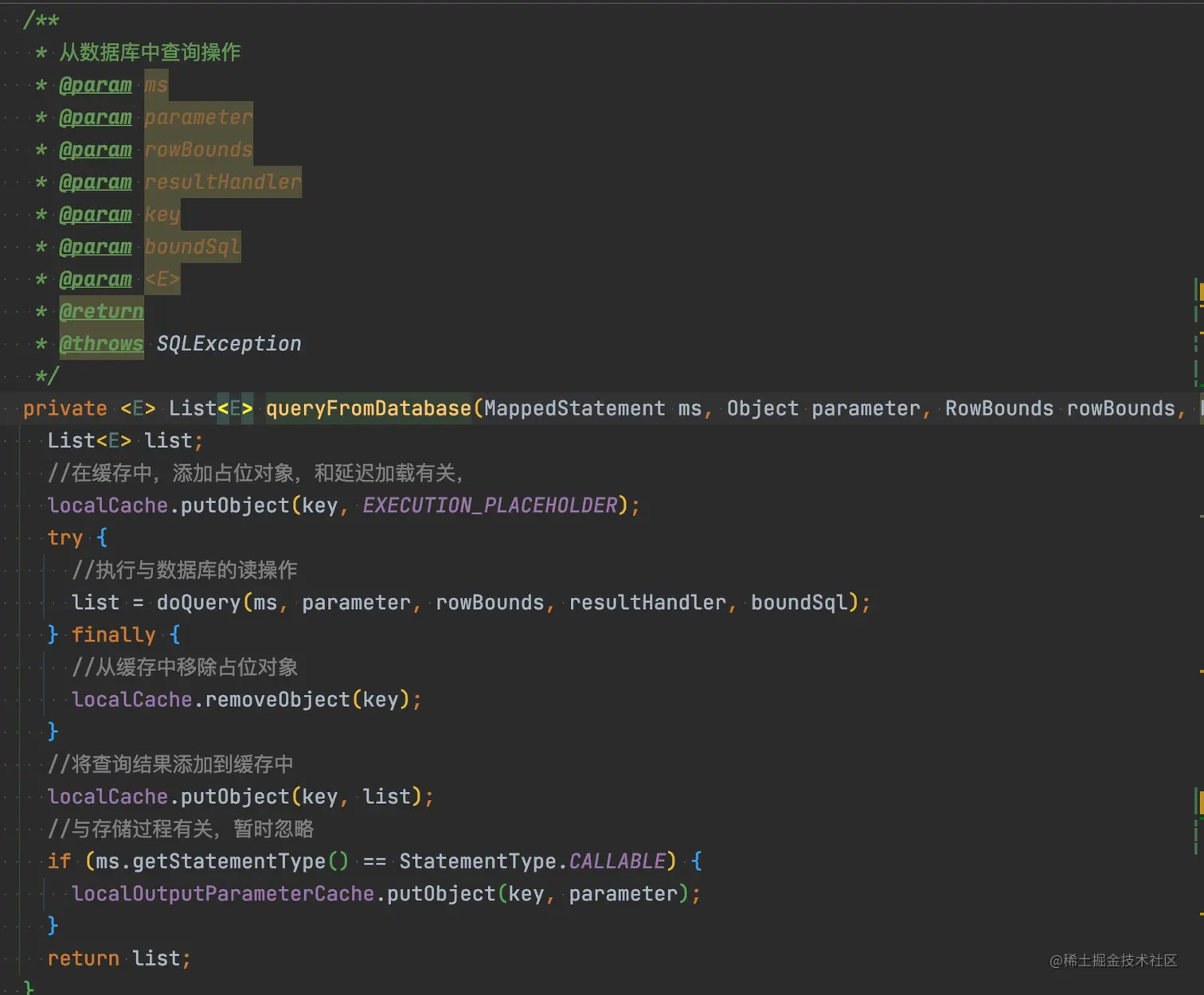
Task: Click the CALLABLE enum constant
Action: 617,861
